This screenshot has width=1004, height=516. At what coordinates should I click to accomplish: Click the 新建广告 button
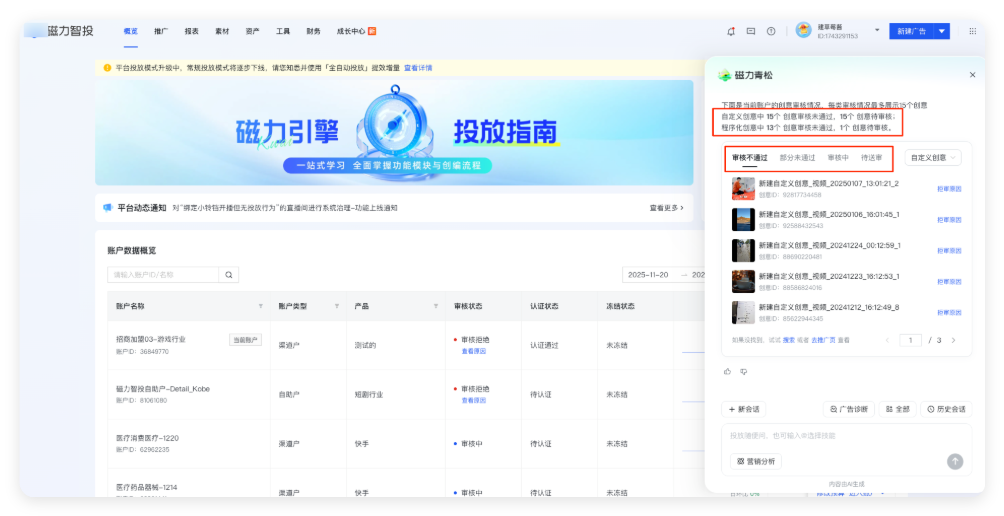coord(911,31)
